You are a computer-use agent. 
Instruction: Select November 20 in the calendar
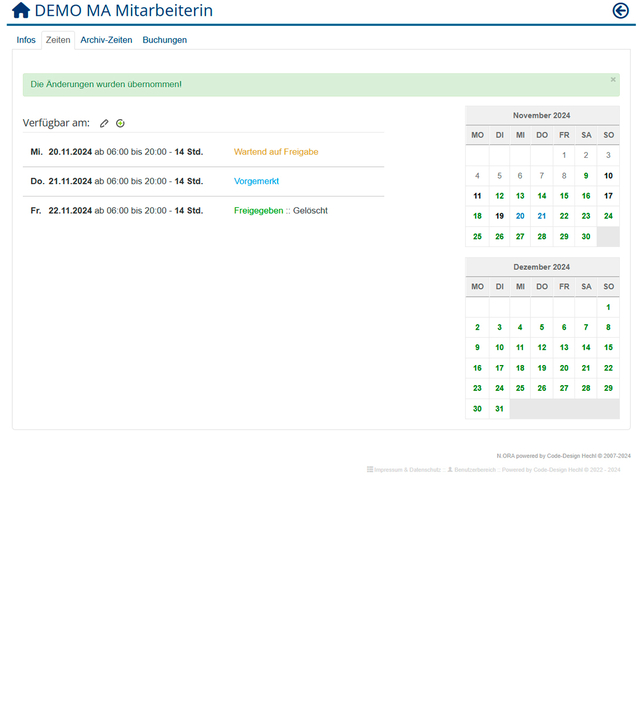click(520, 216)
